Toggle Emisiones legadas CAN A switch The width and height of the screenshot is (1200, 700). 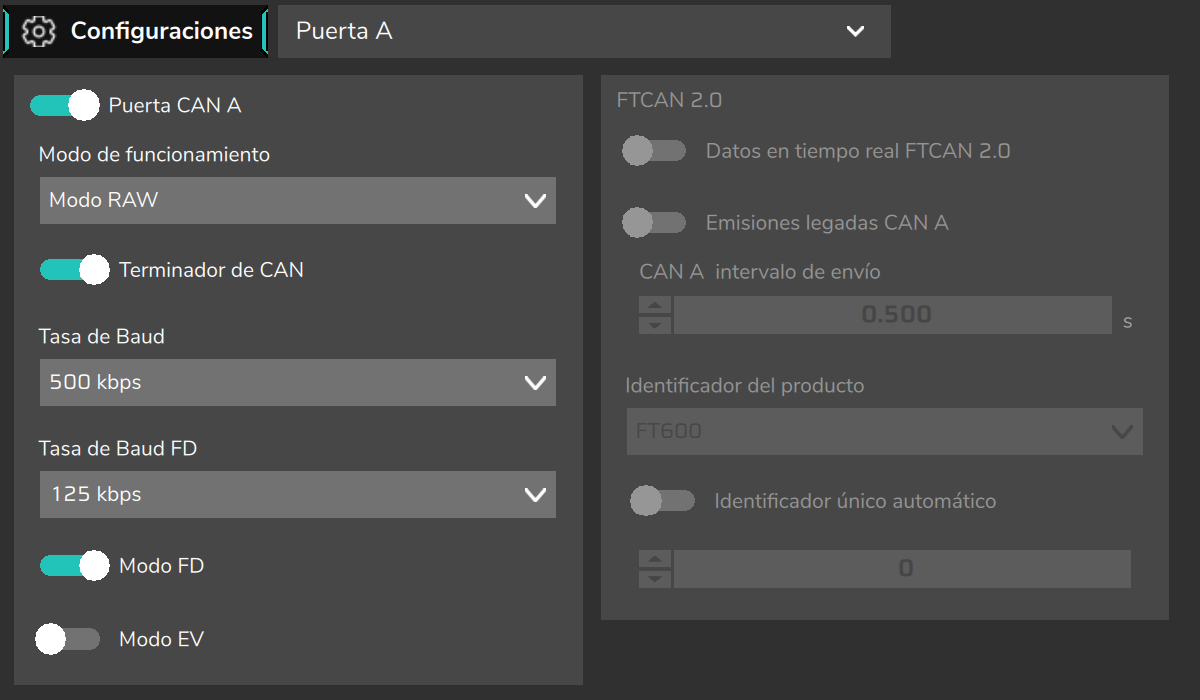[x=654, y=222]
